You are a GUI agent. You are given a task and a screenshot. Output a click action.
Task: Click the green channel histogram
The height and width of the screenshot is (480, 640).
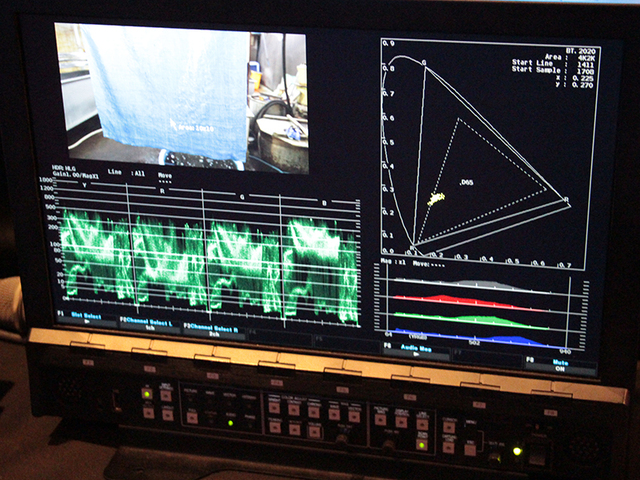[469, 319]
